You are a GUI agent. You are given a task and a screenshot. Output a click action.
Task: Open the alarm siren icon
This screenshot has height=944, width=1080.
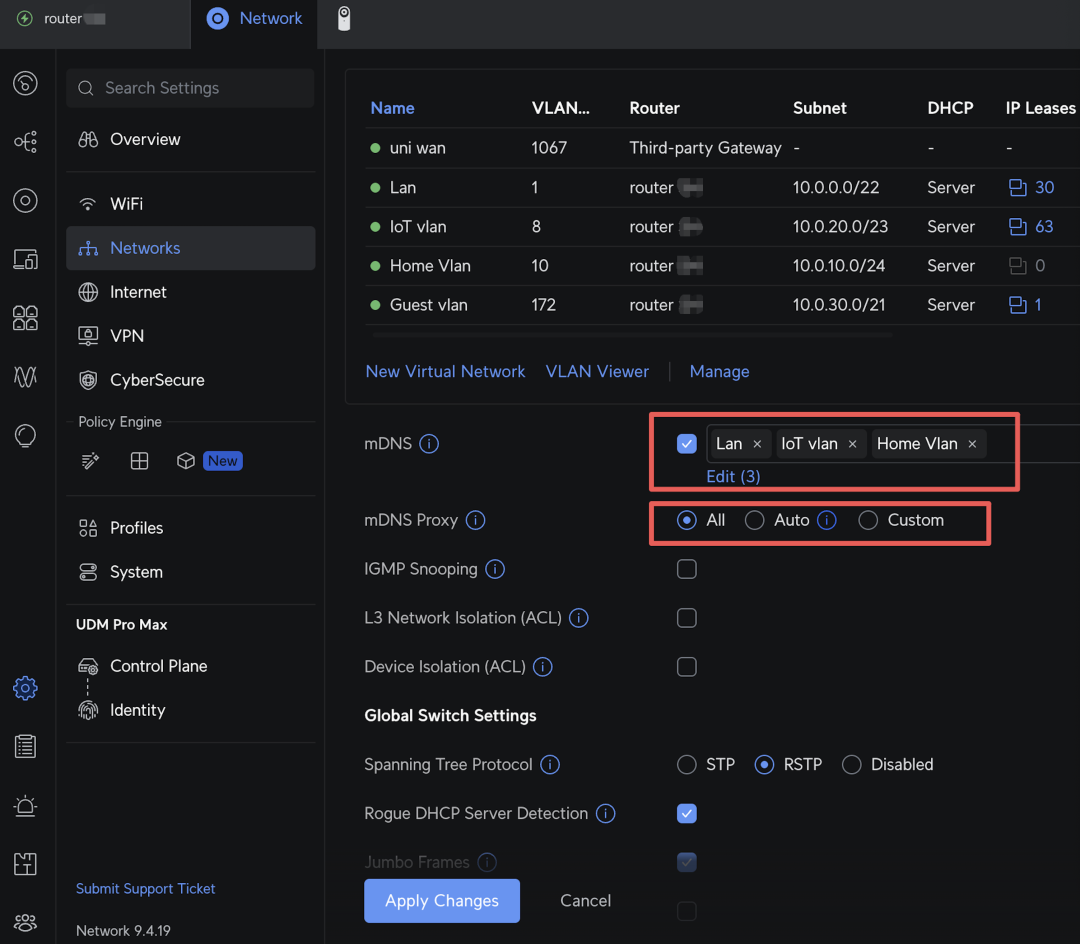click(x=25, y=806)
